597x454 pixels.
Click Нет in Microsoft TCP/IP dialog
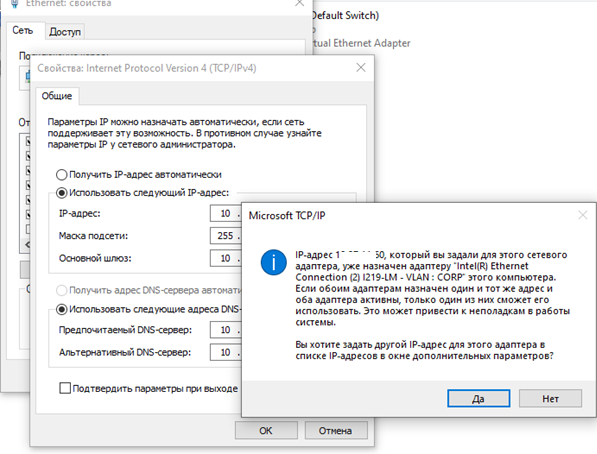pyautogui.click(x=550, y=398)
